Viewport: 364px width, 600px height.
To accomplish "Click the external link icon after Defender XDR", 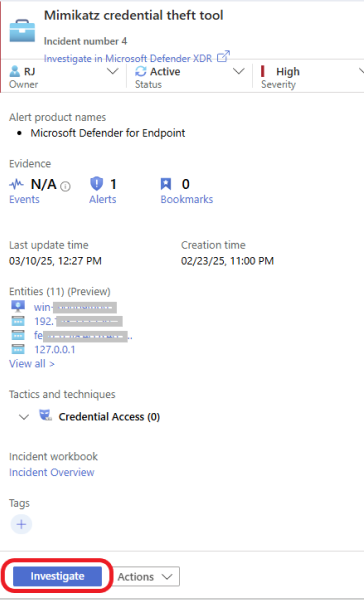I will click(223, 57).
